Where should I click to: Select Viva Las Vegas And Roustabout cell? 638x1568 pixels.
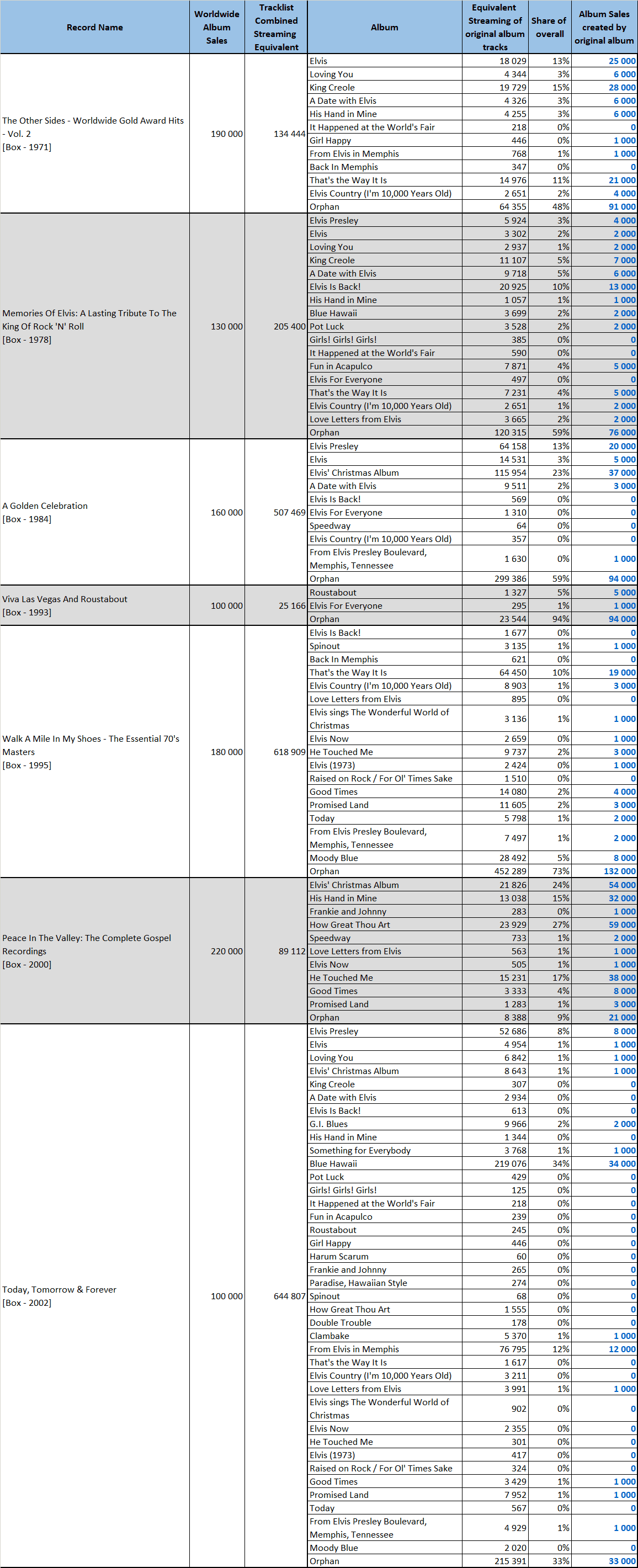click(x=94, y=605)
